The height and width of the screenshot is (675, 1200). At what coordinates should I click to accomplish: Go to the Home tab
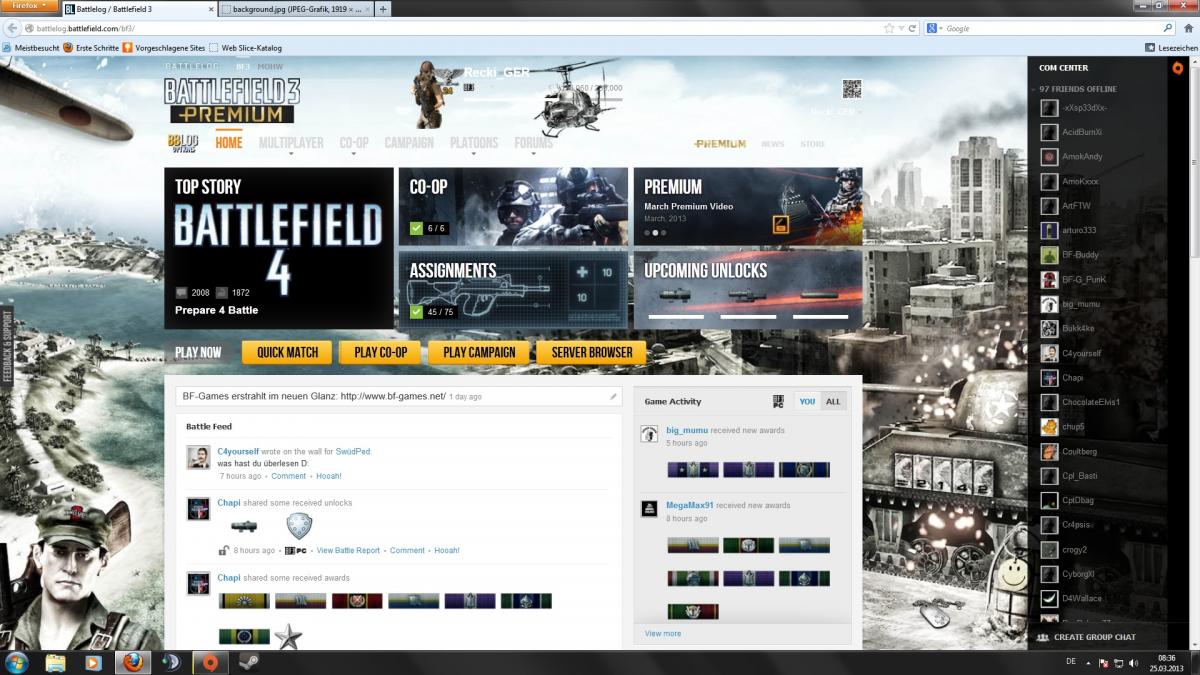(x=229, y=142)
